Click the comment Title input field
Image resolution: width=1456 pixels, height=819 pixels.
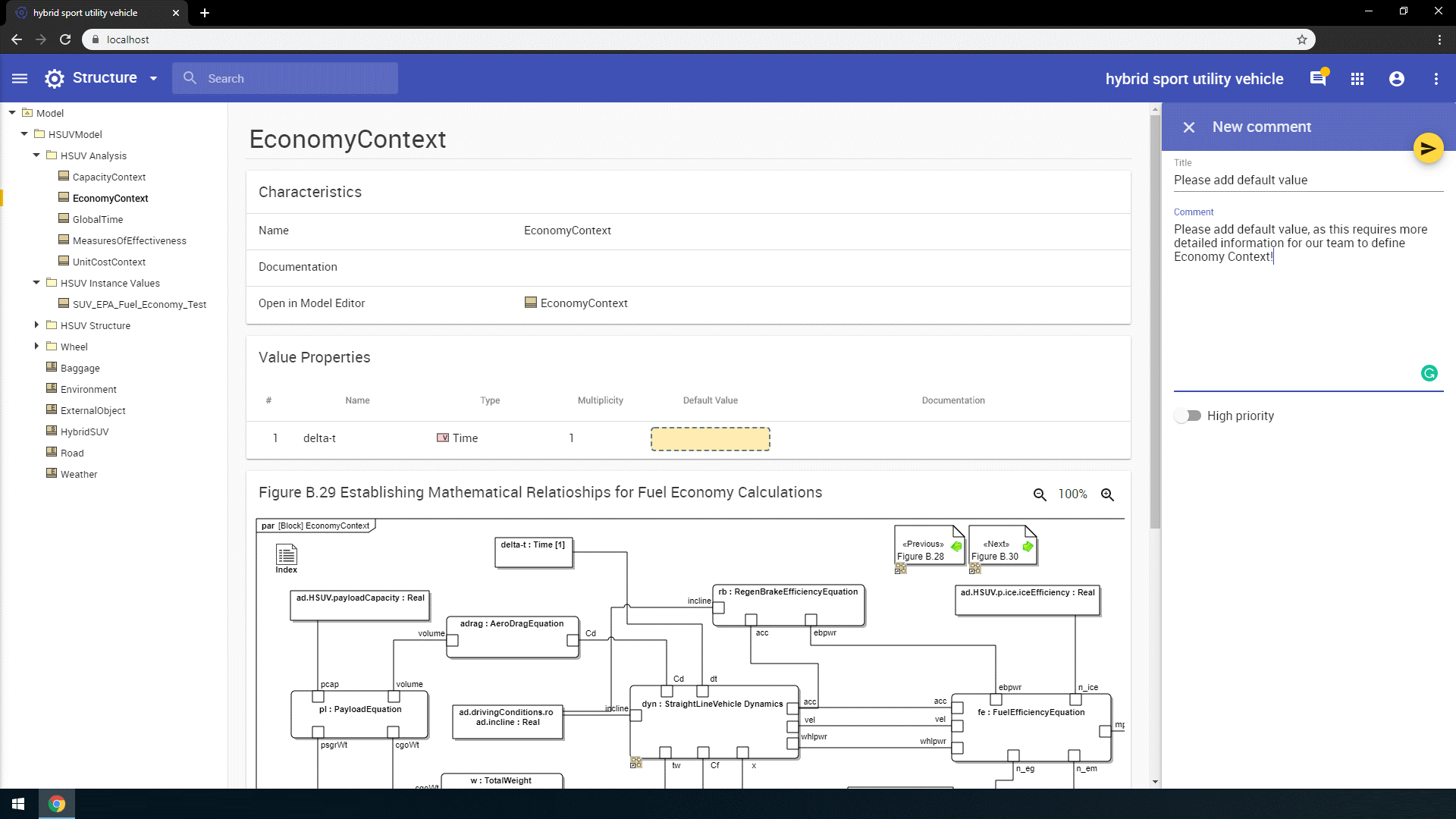1307,180
